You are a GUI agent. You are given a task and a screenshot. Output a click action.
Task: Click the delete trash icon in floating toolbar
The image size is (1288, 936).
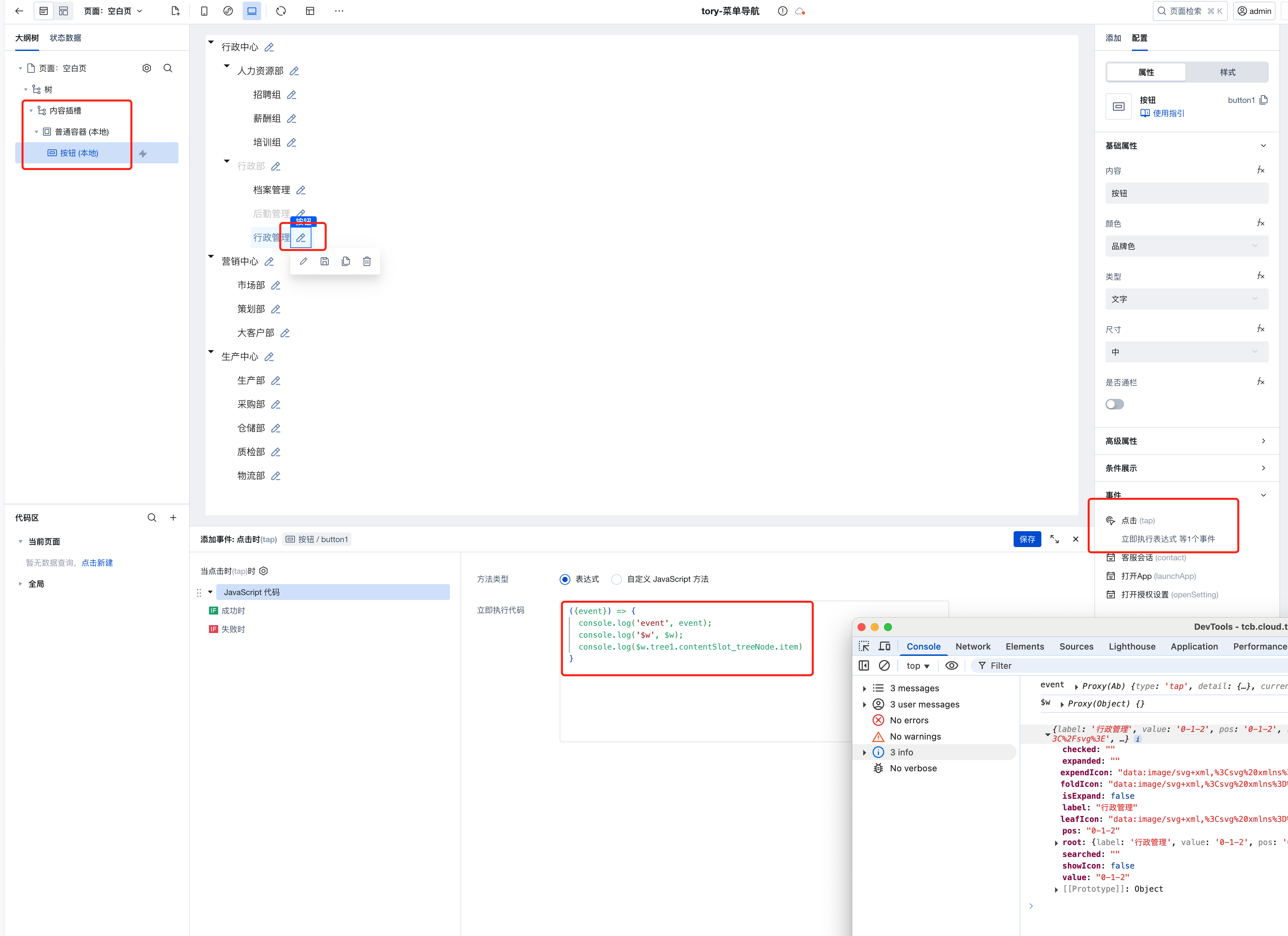coord(367,261)
